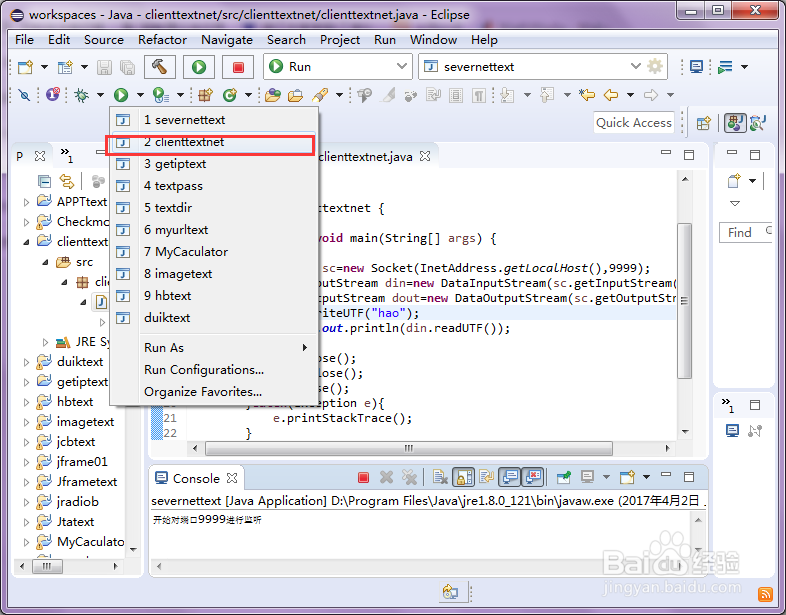
Task: Toggle show console on standard output change
Action: click(510, 478)
